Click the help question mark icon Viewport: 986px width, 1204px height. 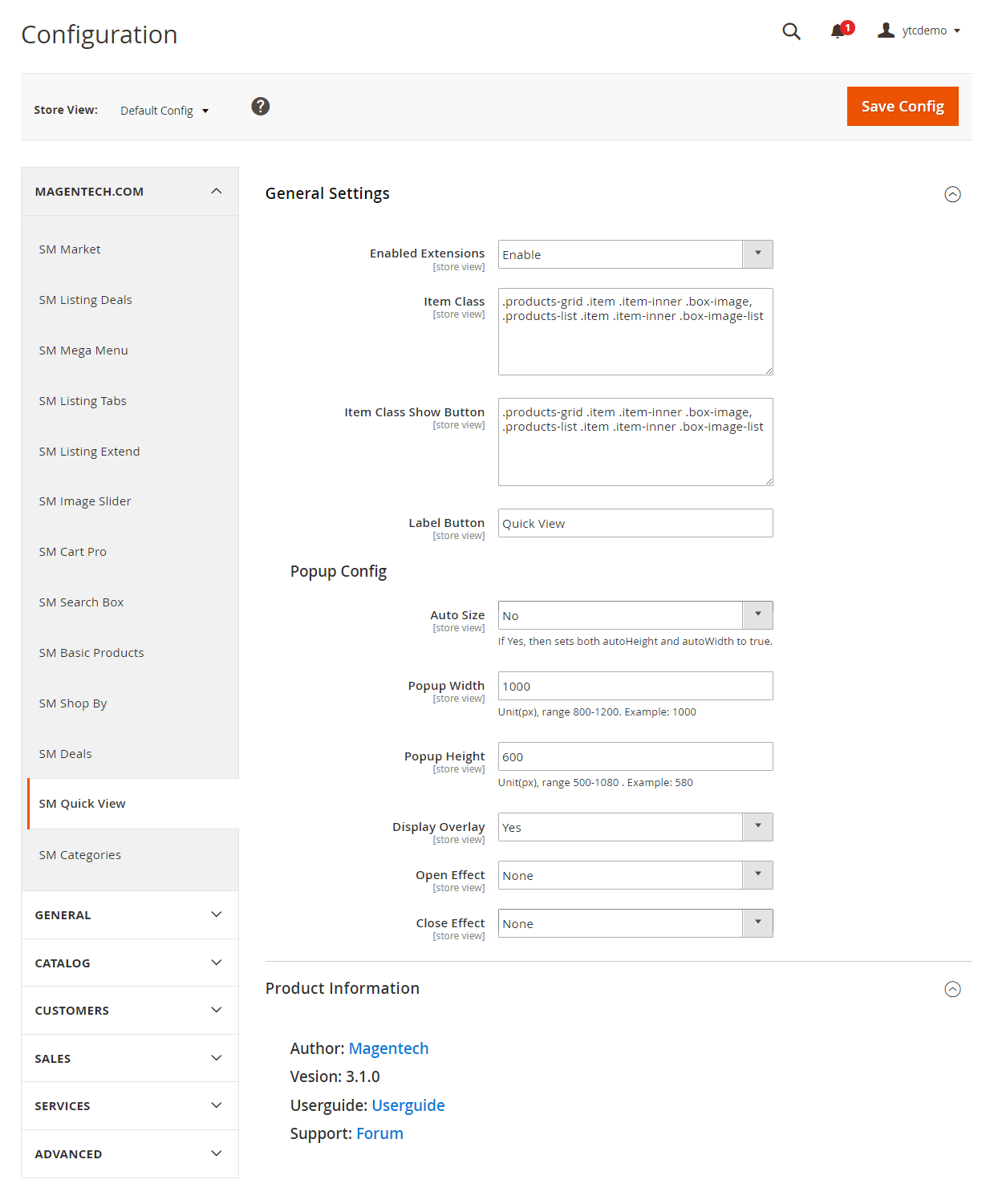[x=261, y=107]
